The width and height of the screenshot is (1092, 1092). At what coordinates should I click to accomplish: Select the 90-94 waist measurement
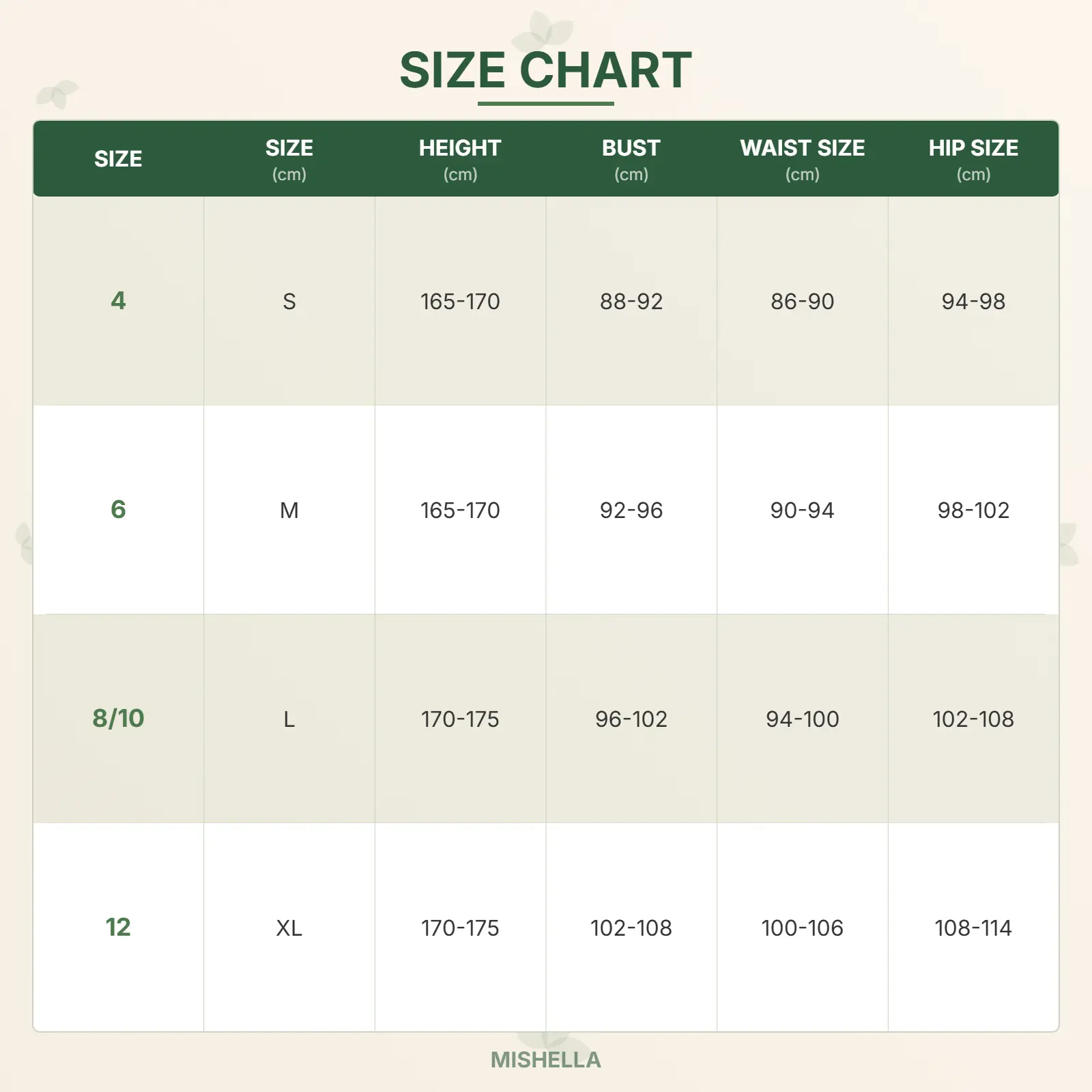click(x=802, y=511)
